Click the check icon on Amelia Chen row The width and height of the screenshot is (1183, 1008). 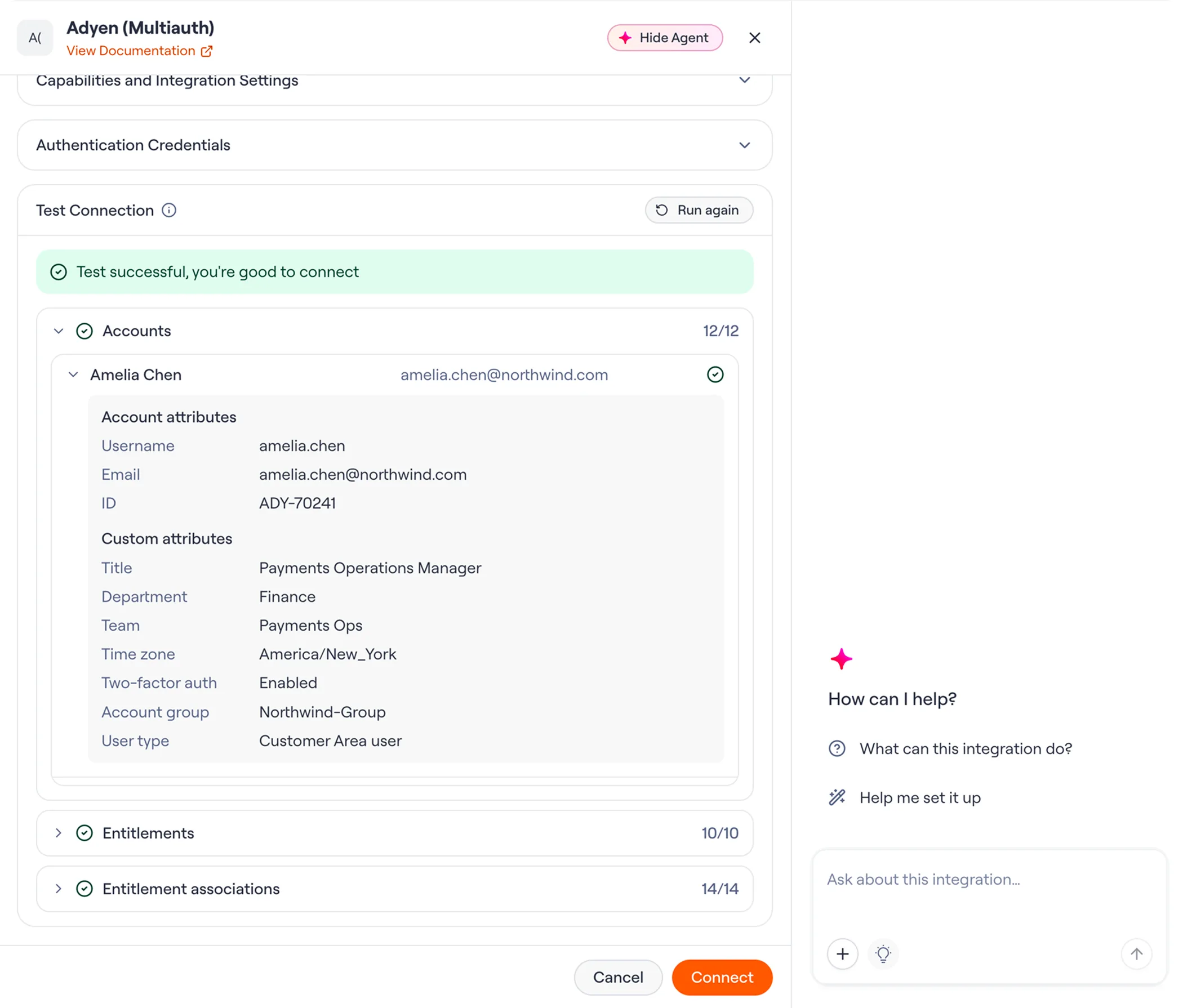click(715, 374)
